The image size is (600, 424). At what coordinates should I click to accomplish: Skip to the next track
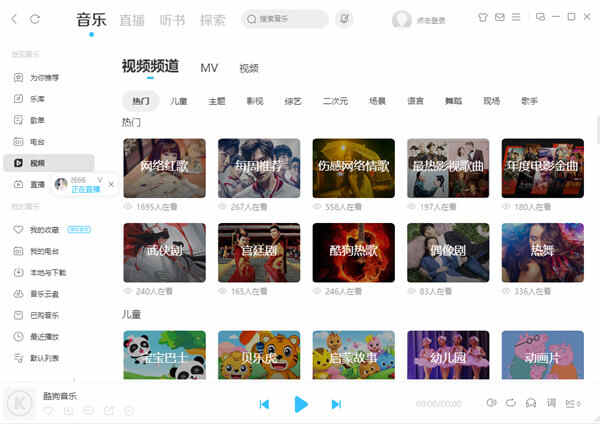coord(336,404)
